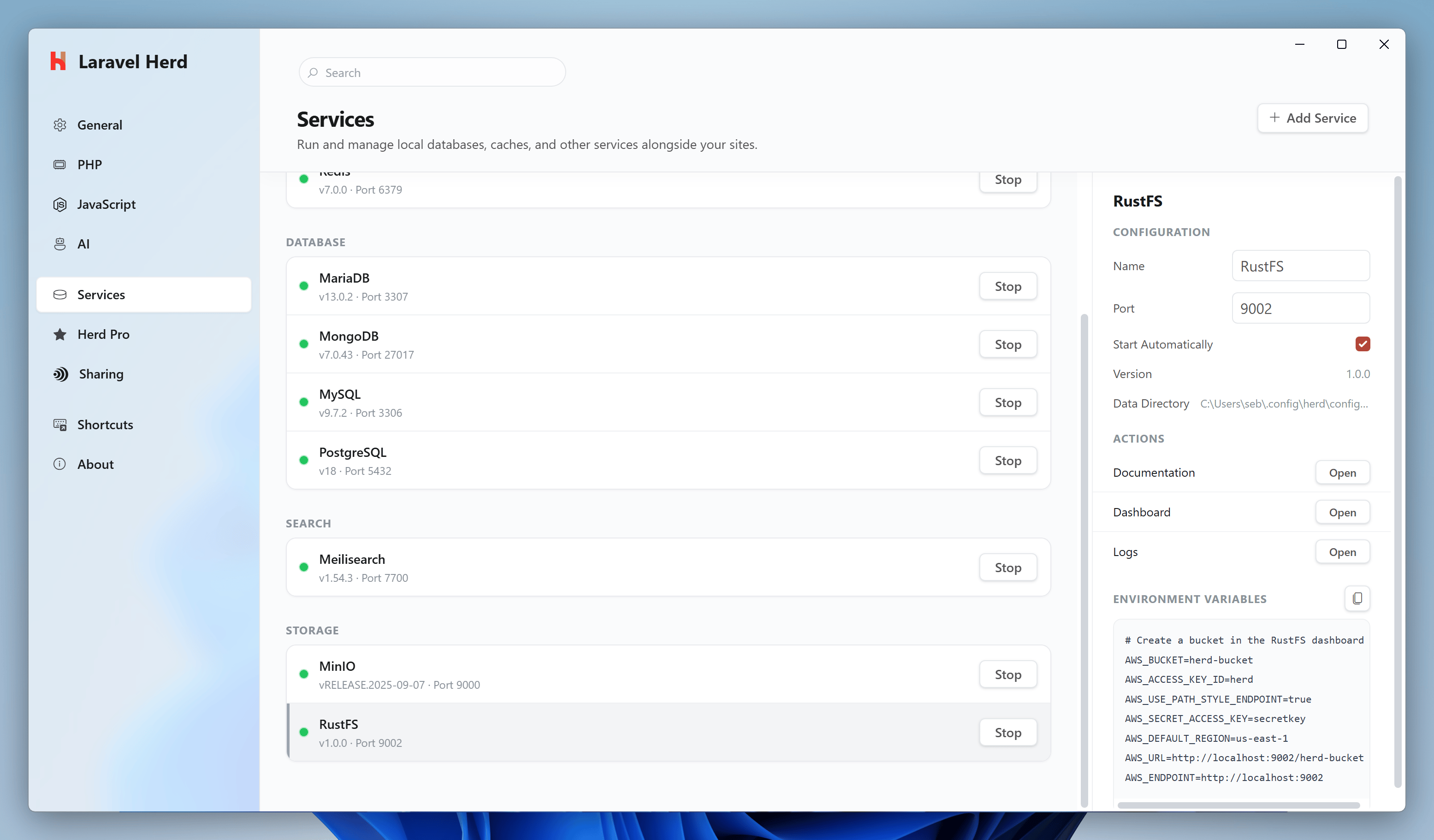Click the General gear icon
Screen dimensions: 1434x840
click(x=60, y=124)
